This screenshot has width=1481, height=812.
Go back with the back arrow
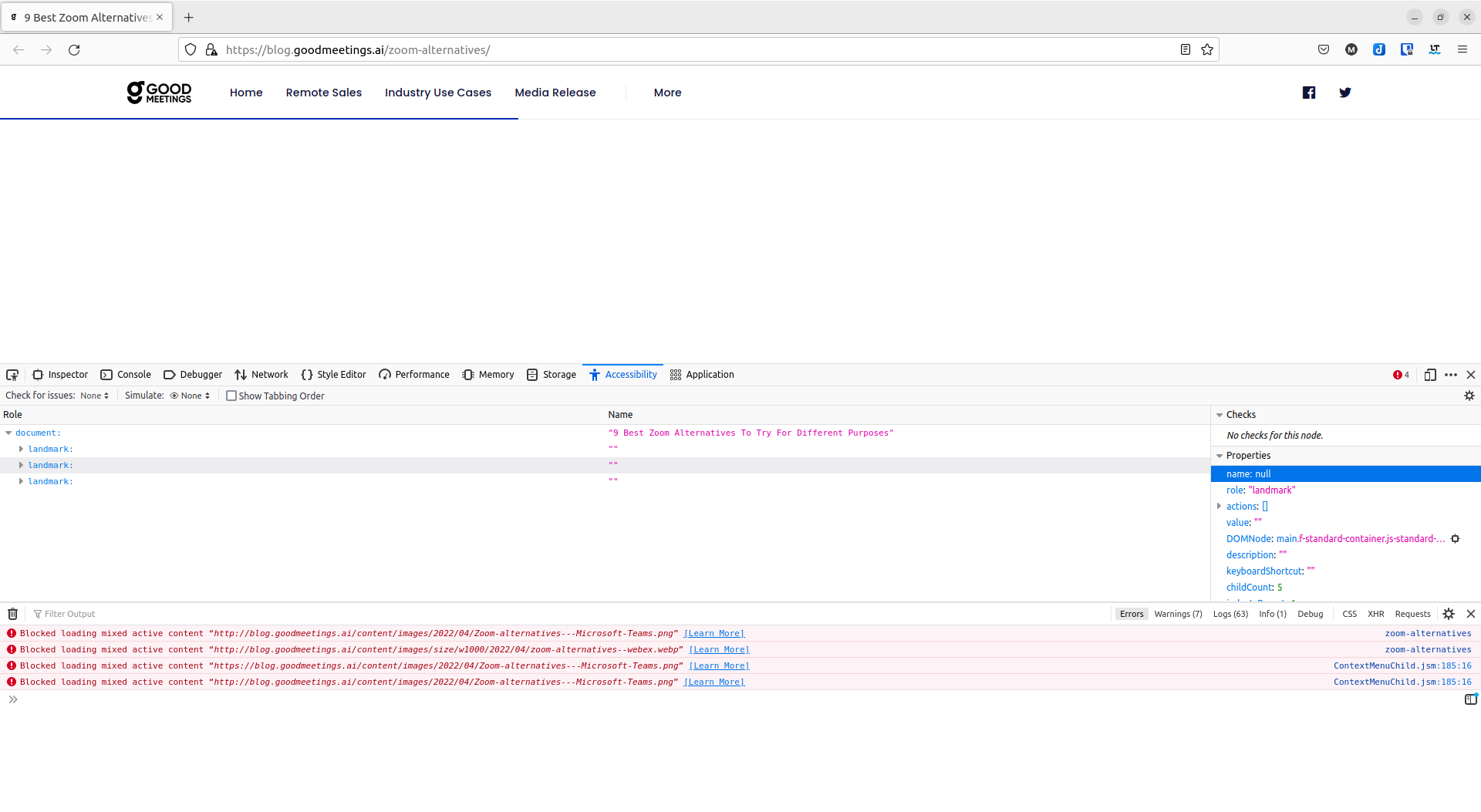19,50
